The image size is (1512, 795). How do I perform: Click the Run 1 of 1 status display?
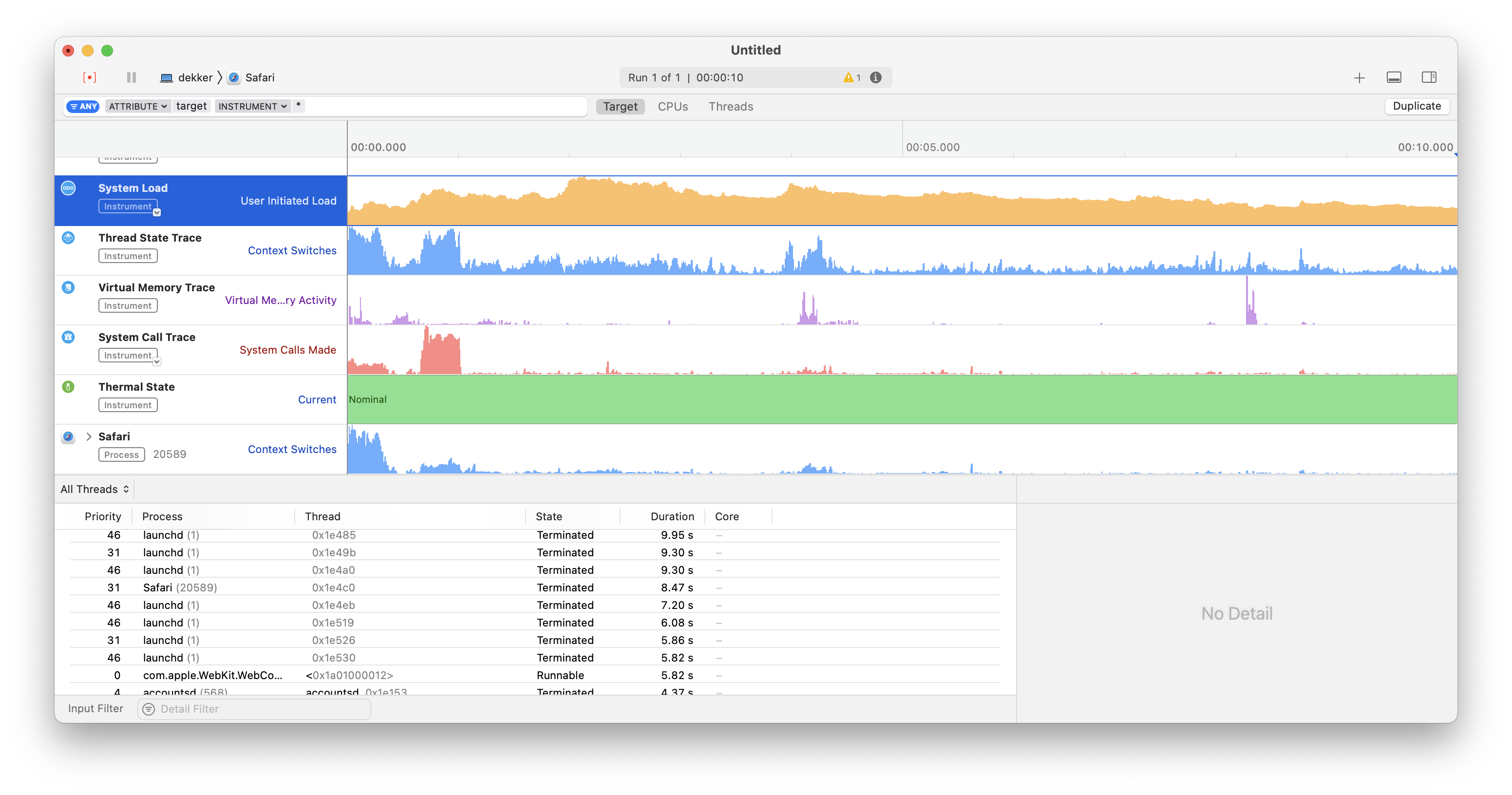point(756,77)
